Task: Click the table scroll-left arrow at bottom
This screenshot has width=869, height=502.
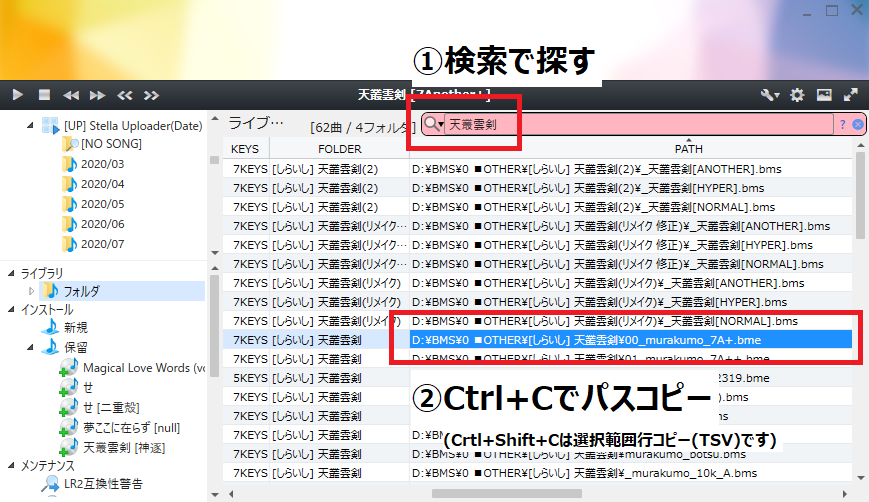Action: (231, 494)
